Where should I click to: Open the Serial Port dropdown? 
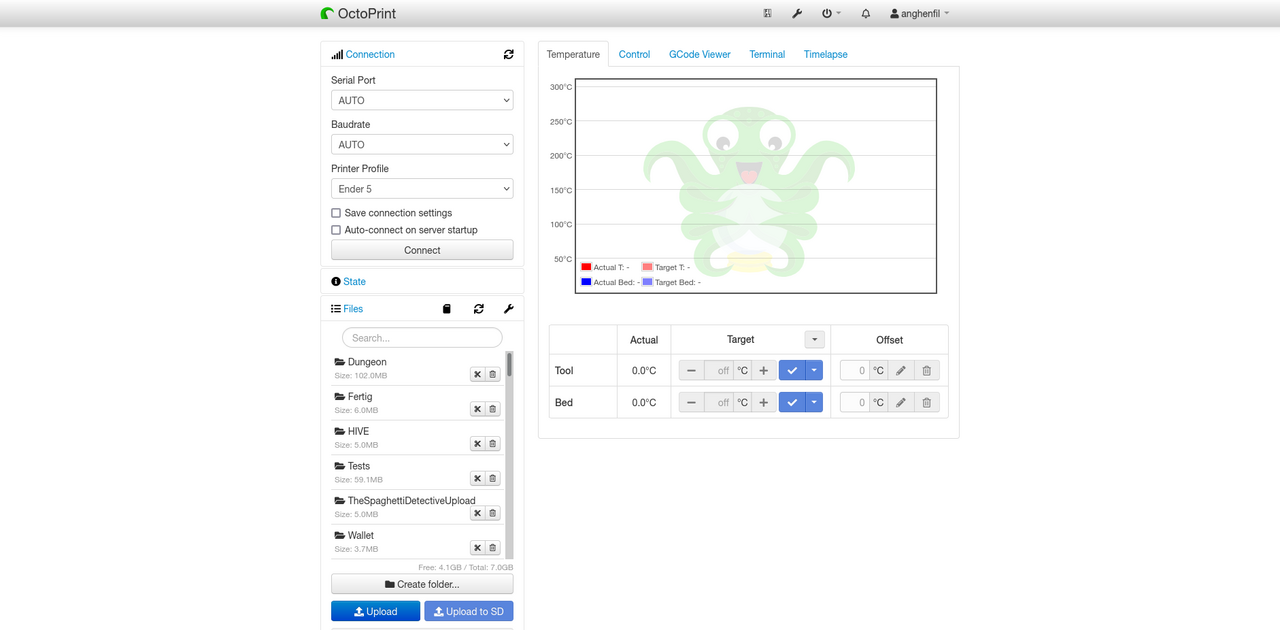[422, 100]
